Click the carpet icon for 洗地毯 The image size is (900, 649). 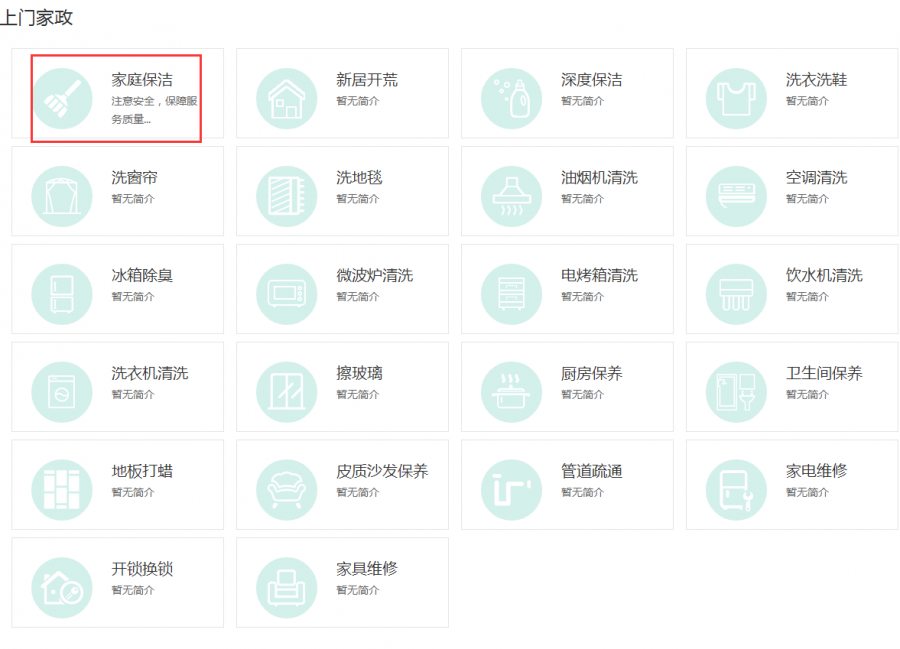click(x=286, y=197)
